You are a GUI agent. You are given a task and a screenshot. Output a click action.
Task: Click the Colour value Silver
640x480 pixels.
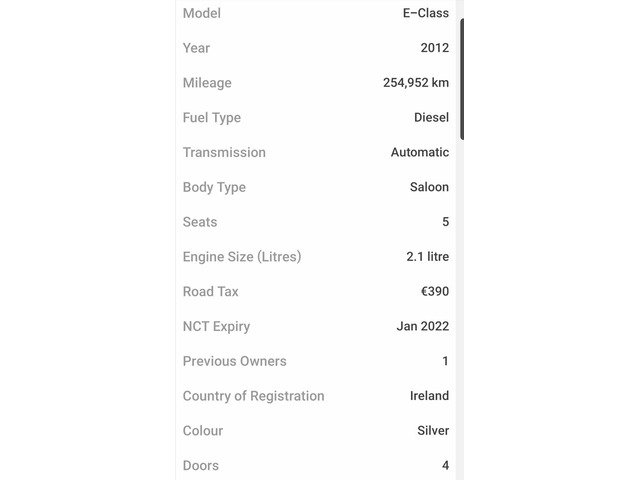click(433, 431)
